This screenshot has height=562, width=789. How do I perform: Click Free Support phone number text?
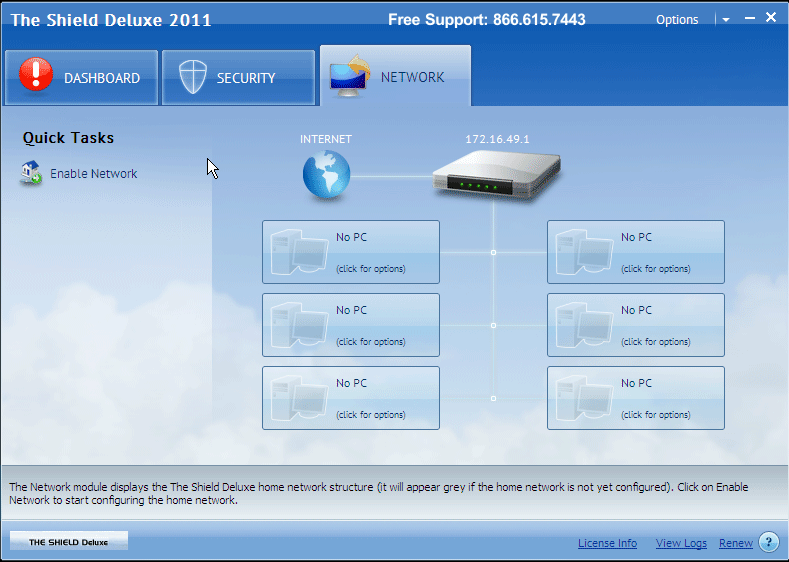[487, 20]
